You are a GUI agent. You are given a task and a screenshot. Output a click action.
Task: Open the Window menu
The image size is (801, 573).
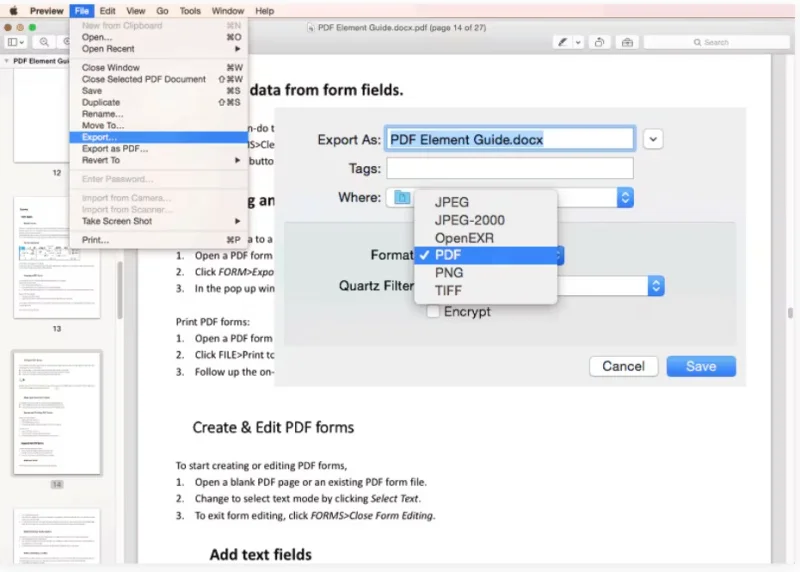pyautogui.click(x=228, y=11)
